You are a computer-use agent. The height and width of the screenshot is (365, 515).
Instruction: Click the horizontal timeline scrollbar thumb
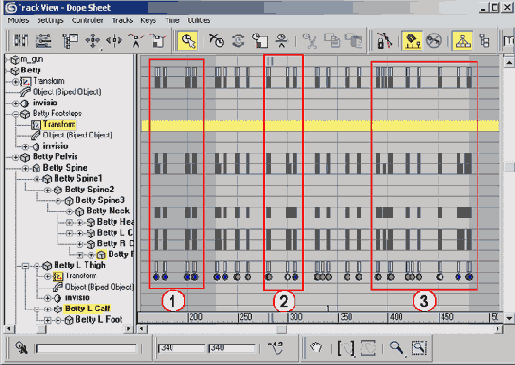pos(282,329)
